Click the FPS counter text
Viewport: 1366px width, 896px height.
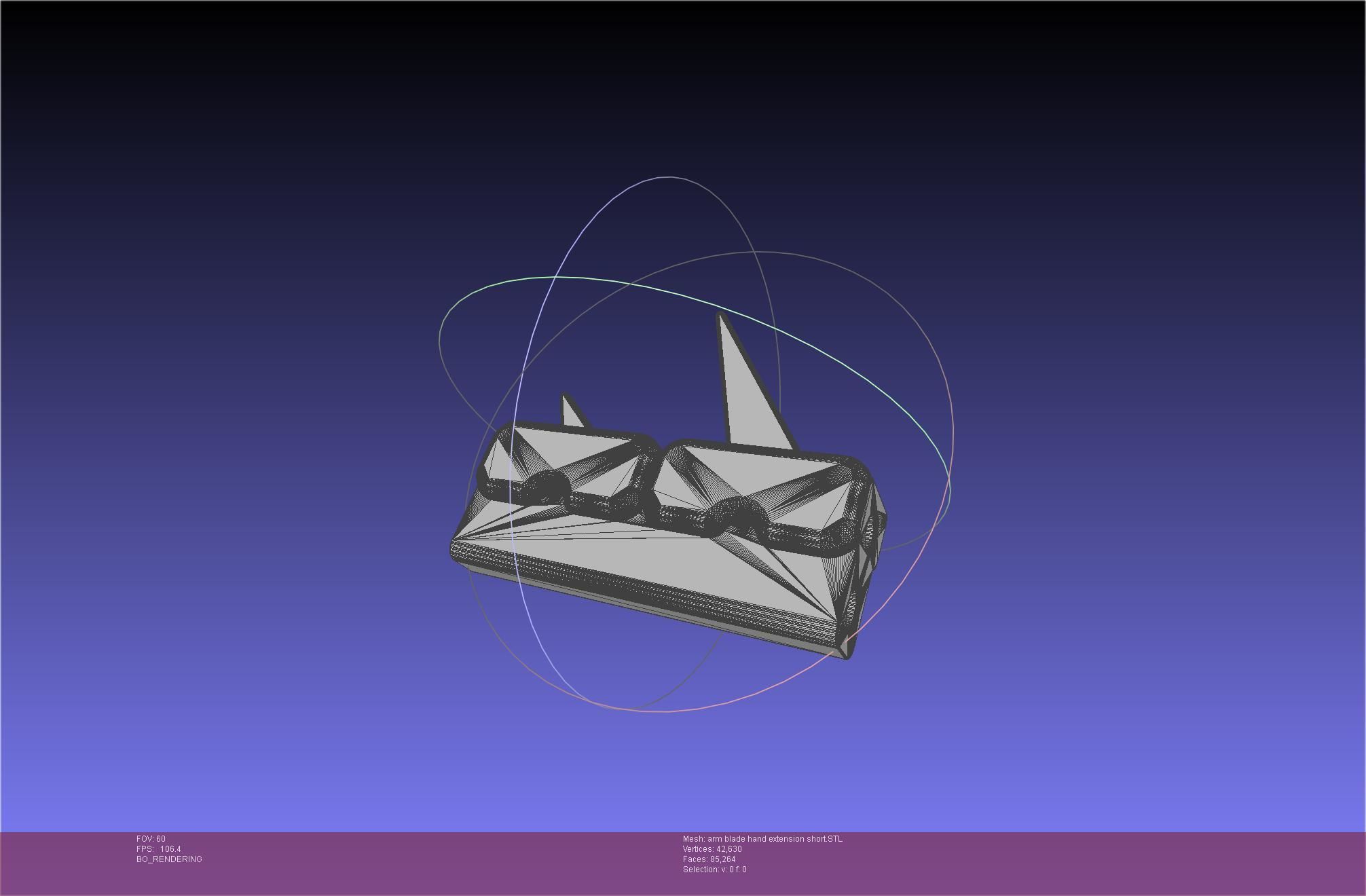[158, 849]
